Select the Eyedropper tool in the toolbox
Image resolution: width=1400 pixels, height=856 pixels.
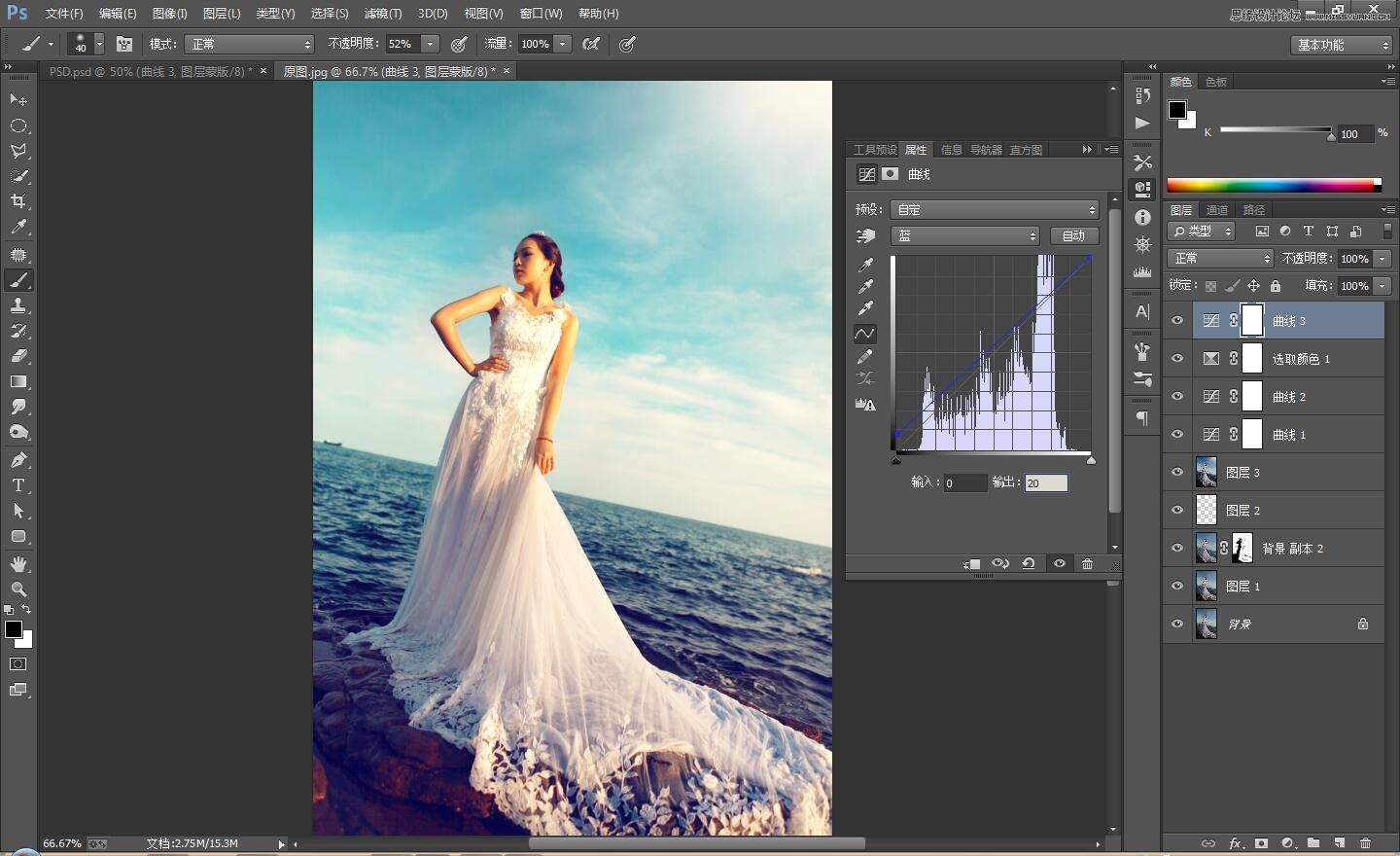pyautogui.click(x=18, y=228)
